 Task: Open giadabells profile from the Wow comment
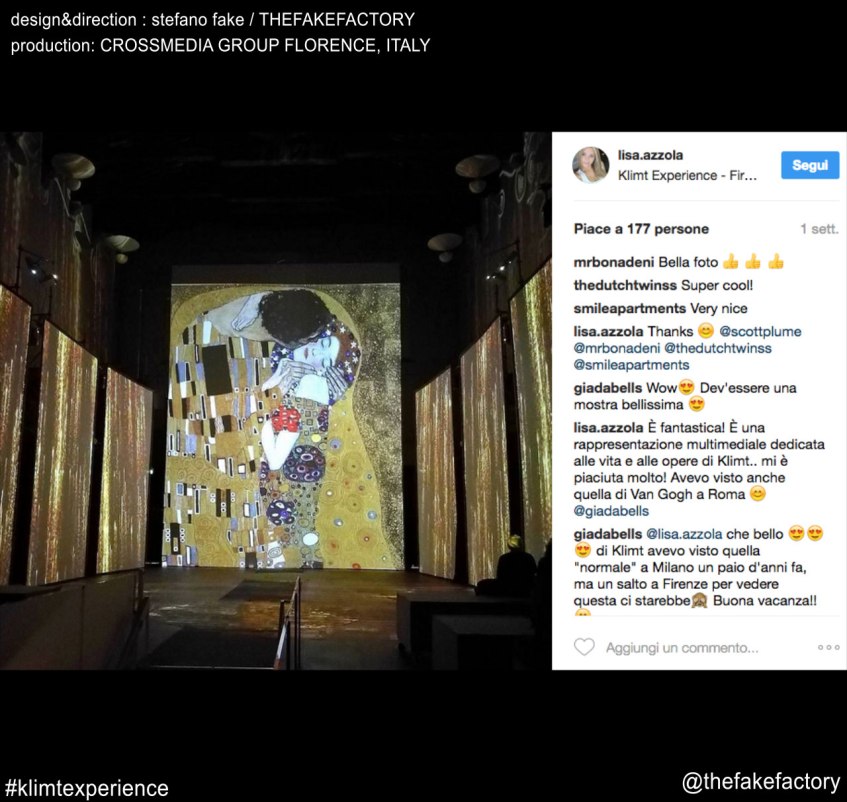[x=608, y=388]
